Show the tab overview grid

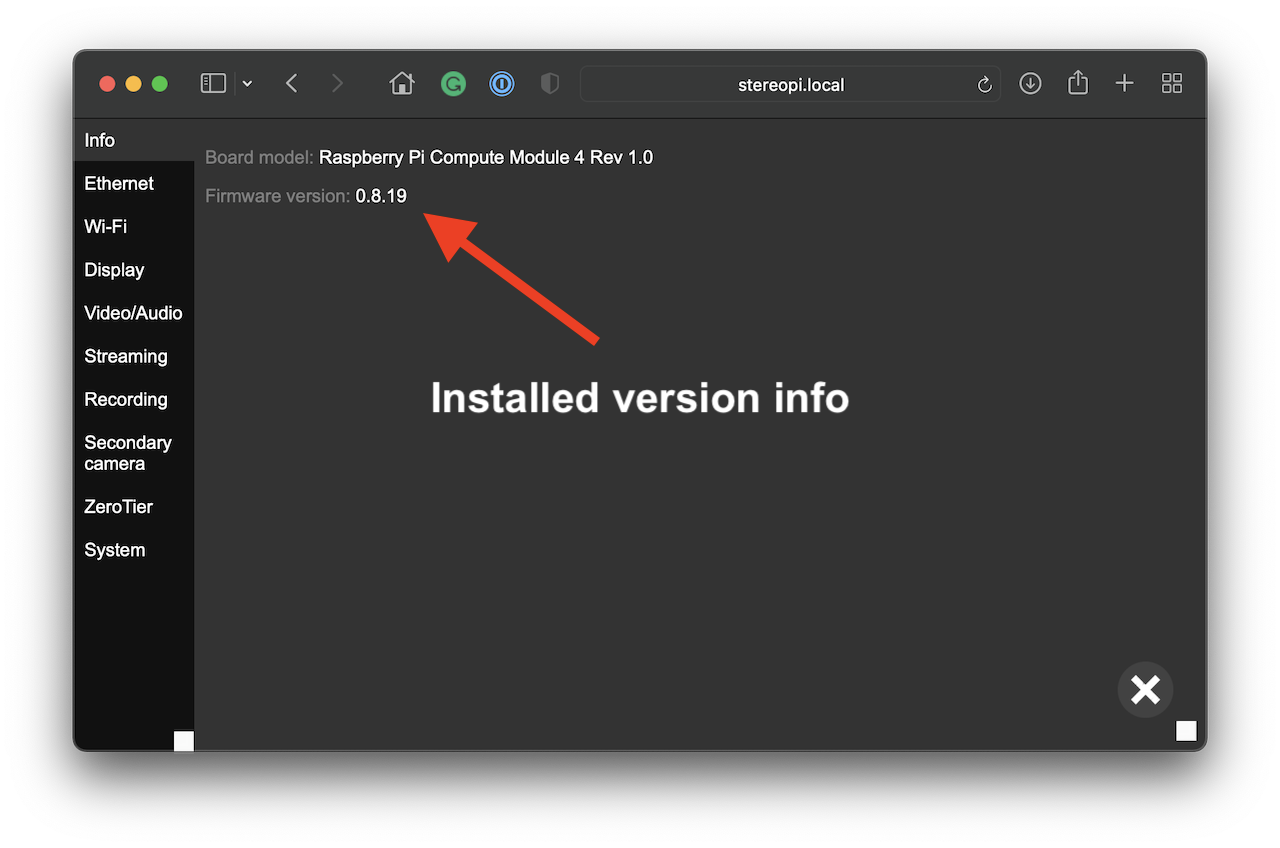pos(1171,84)
